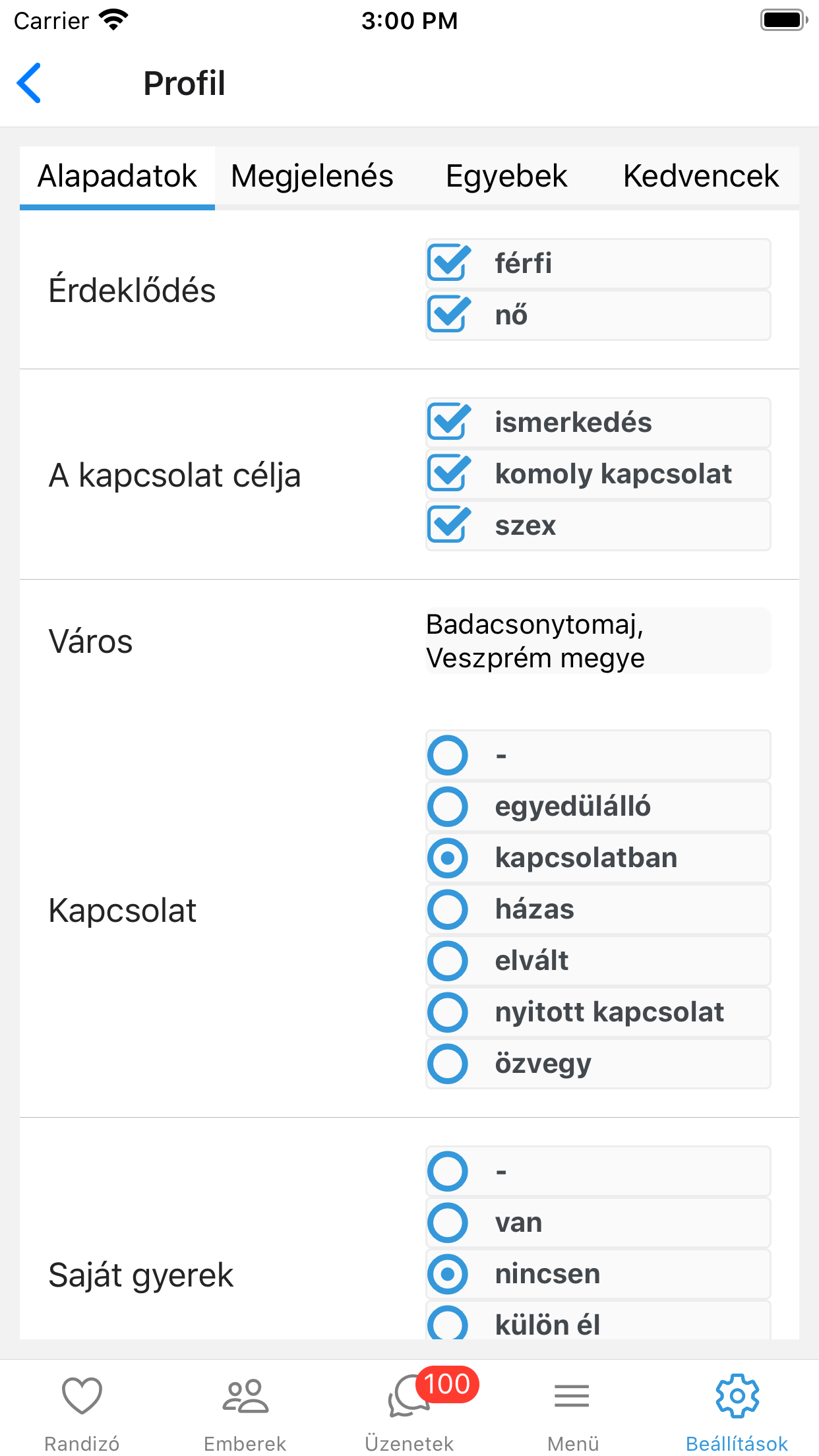This screenshot has width=819, height=1456.
Task: Select the özvegy radio option
Action: pos(448,1064)
